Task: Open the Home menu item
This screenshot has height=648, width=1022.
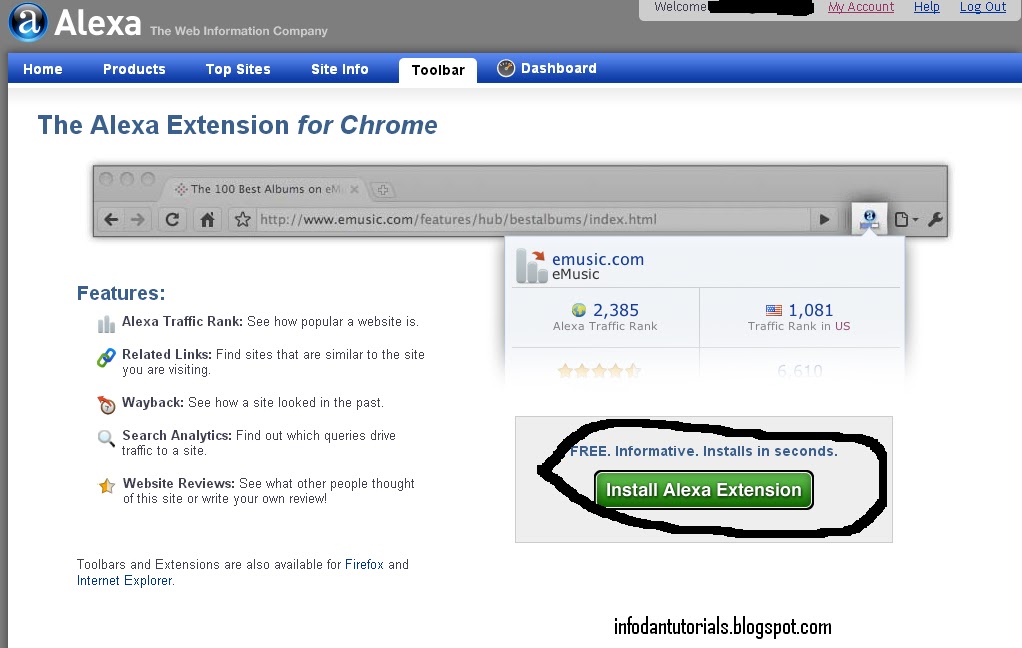Action: (43, 69)
